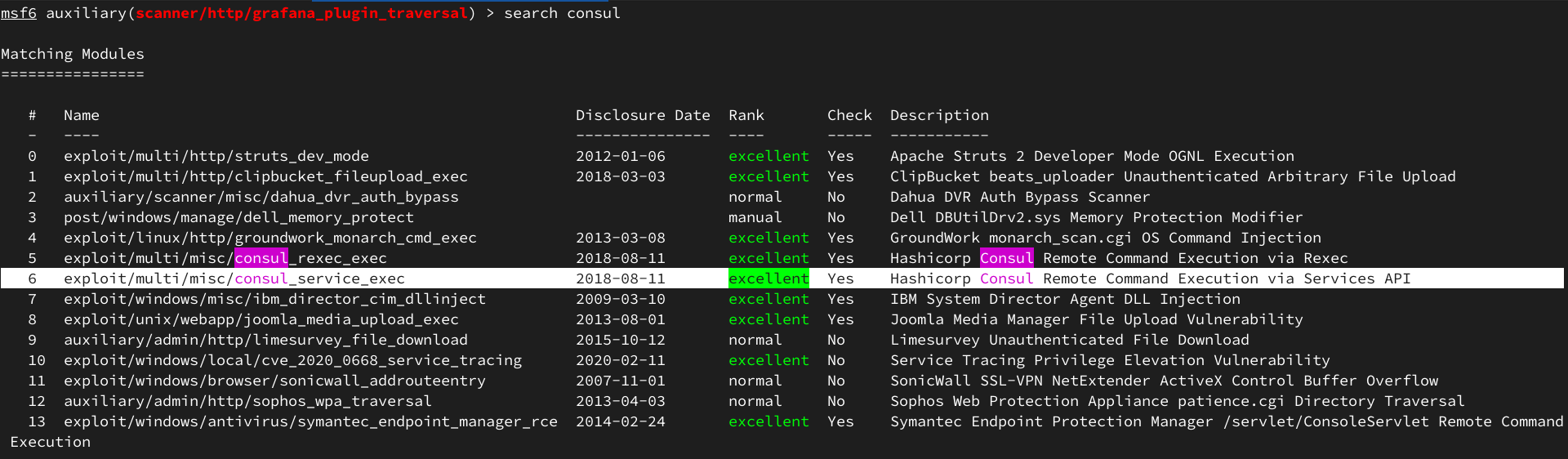Click the 'Description' column header
Viewport: 1568px width, 459px height.
click(x=939, y=115)
